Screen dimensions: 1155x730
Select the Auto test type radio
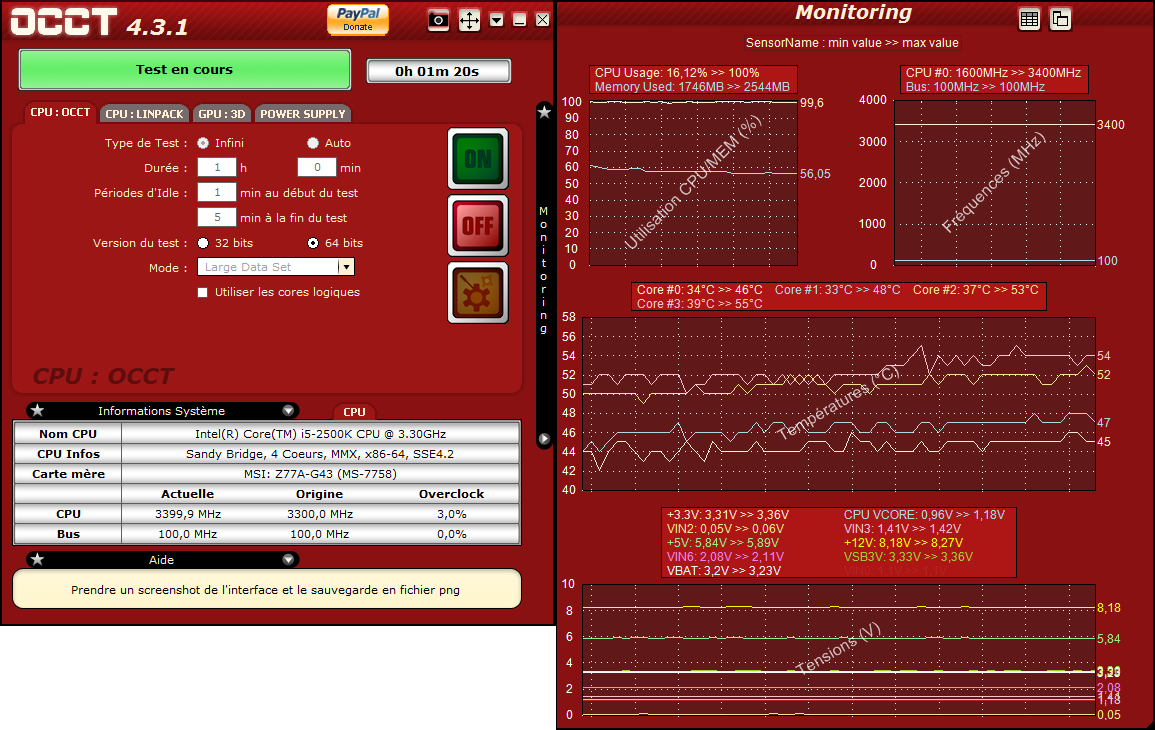click(x=313, y=143)
